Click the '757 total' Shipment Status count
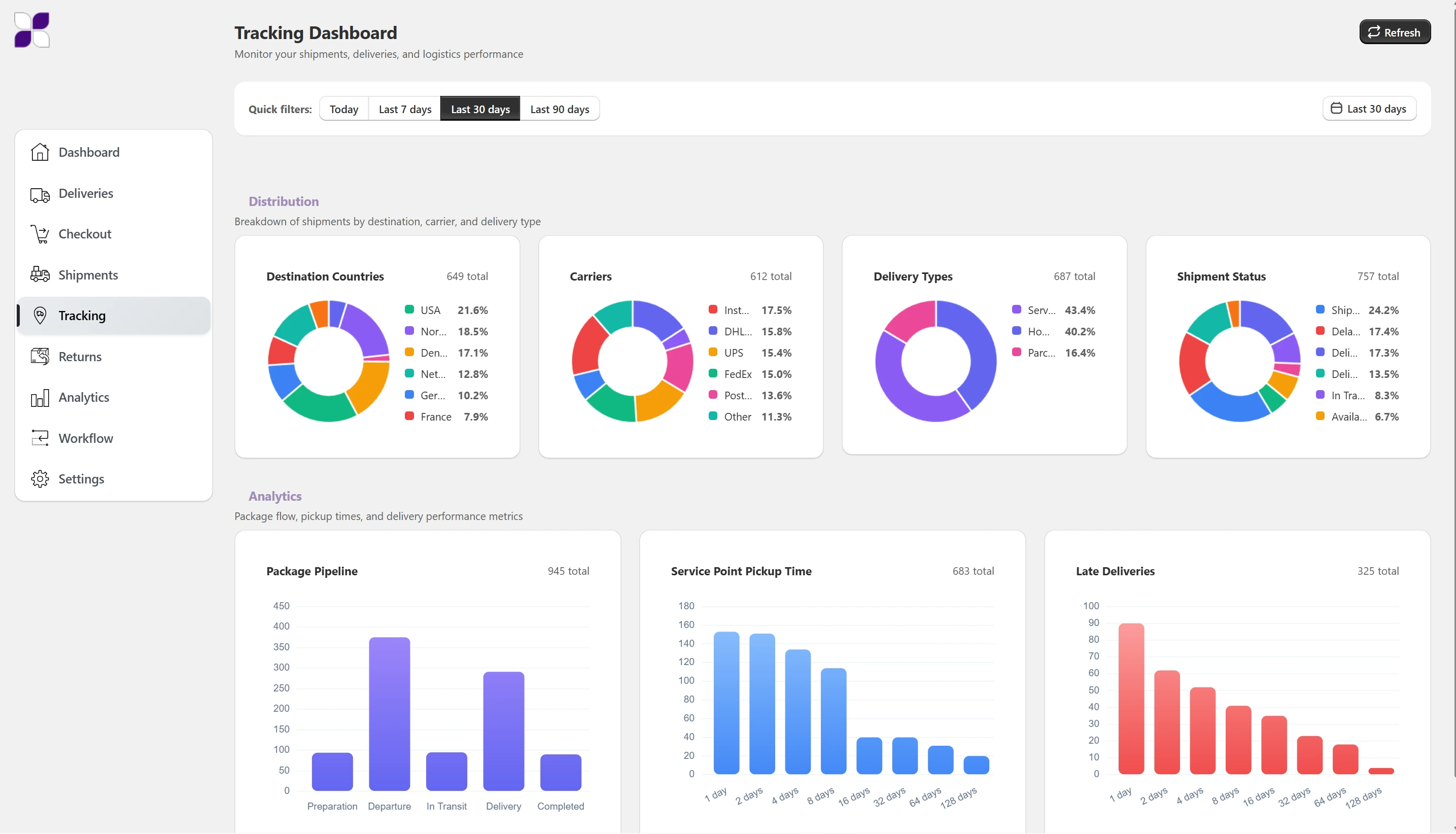 pos(1377,276)
